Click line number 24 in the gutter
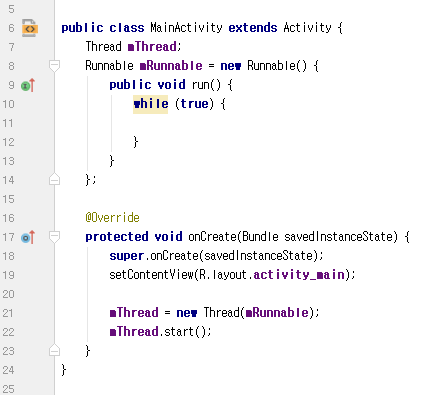Screen dimensions: 422x395 8,370
